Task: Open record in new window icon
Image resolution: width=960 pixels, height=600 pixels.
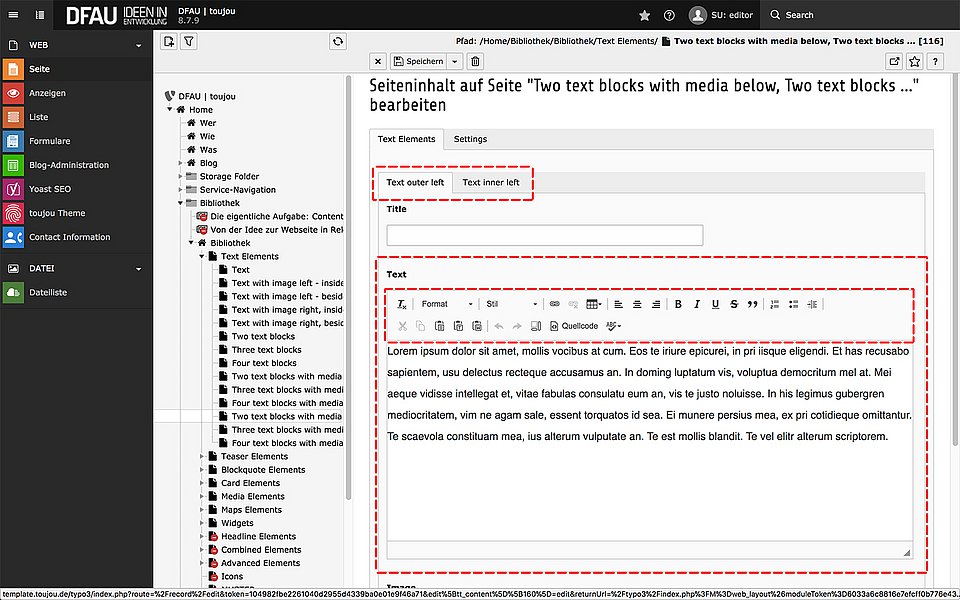Action: [894, 61]
